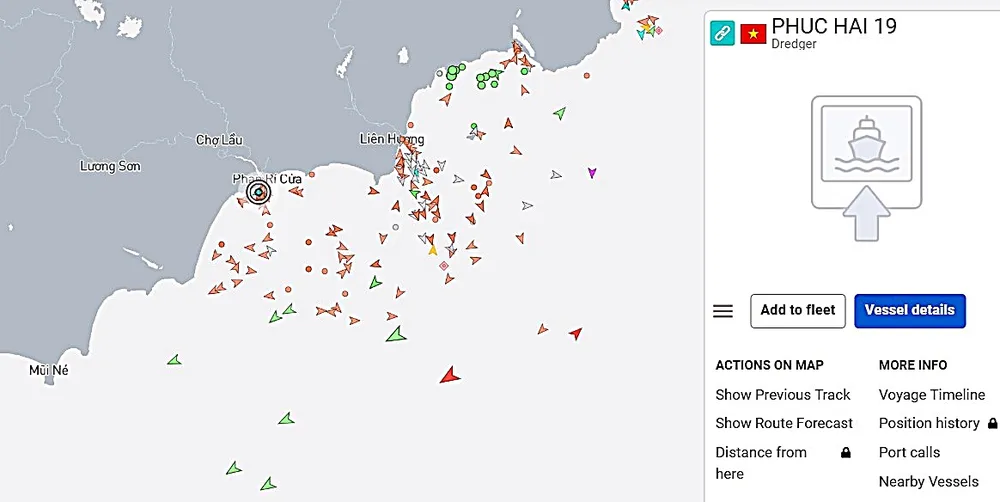Screen dimensions: 1000x502
Task: Click the Liên Hương town label on map
Action: tap(392, 139)
